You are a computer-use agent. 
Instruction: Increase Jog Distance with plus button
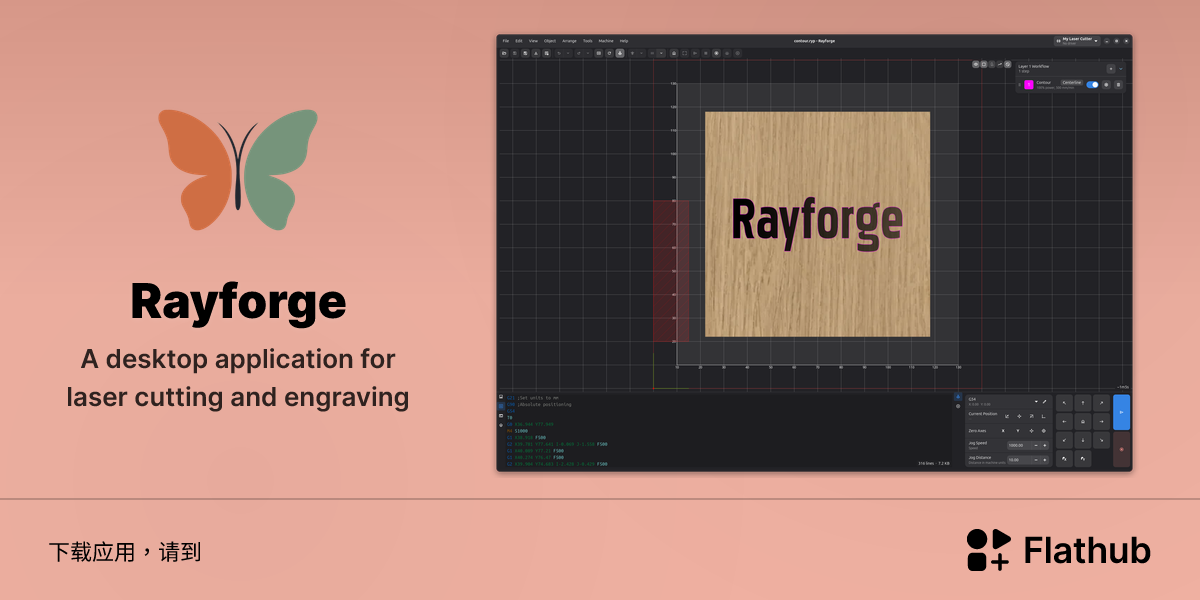[x=1044, y=460]
